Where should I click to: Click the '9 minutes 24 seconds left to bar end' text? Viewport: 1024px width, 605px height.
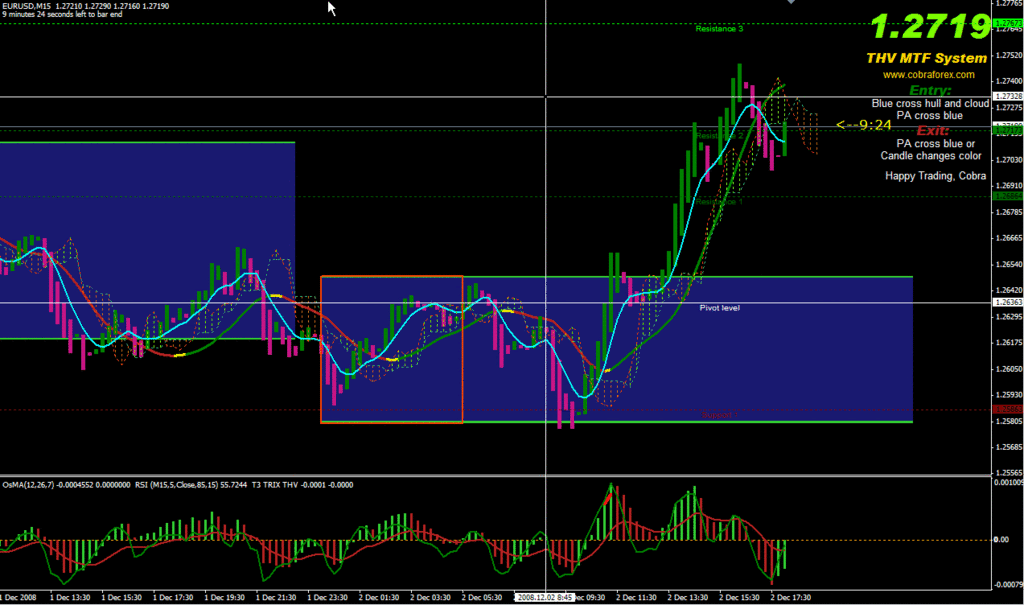(x=62, y=14)
